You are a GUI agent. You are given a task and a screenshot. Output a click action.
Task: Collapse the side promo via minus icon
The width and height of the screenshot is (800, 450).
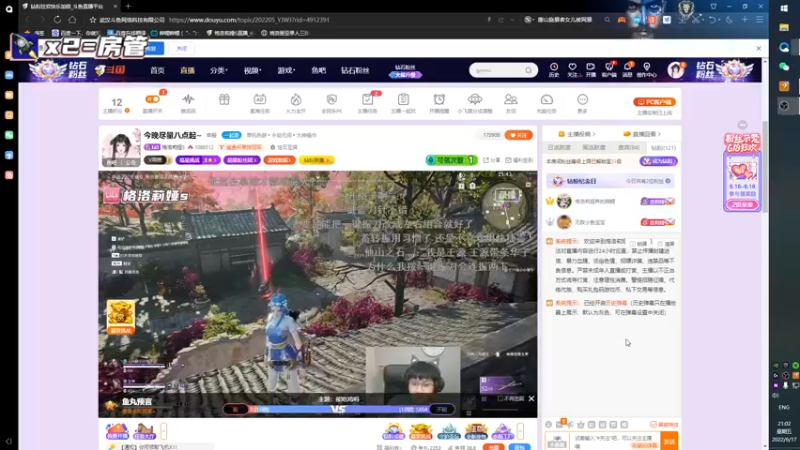742,125
